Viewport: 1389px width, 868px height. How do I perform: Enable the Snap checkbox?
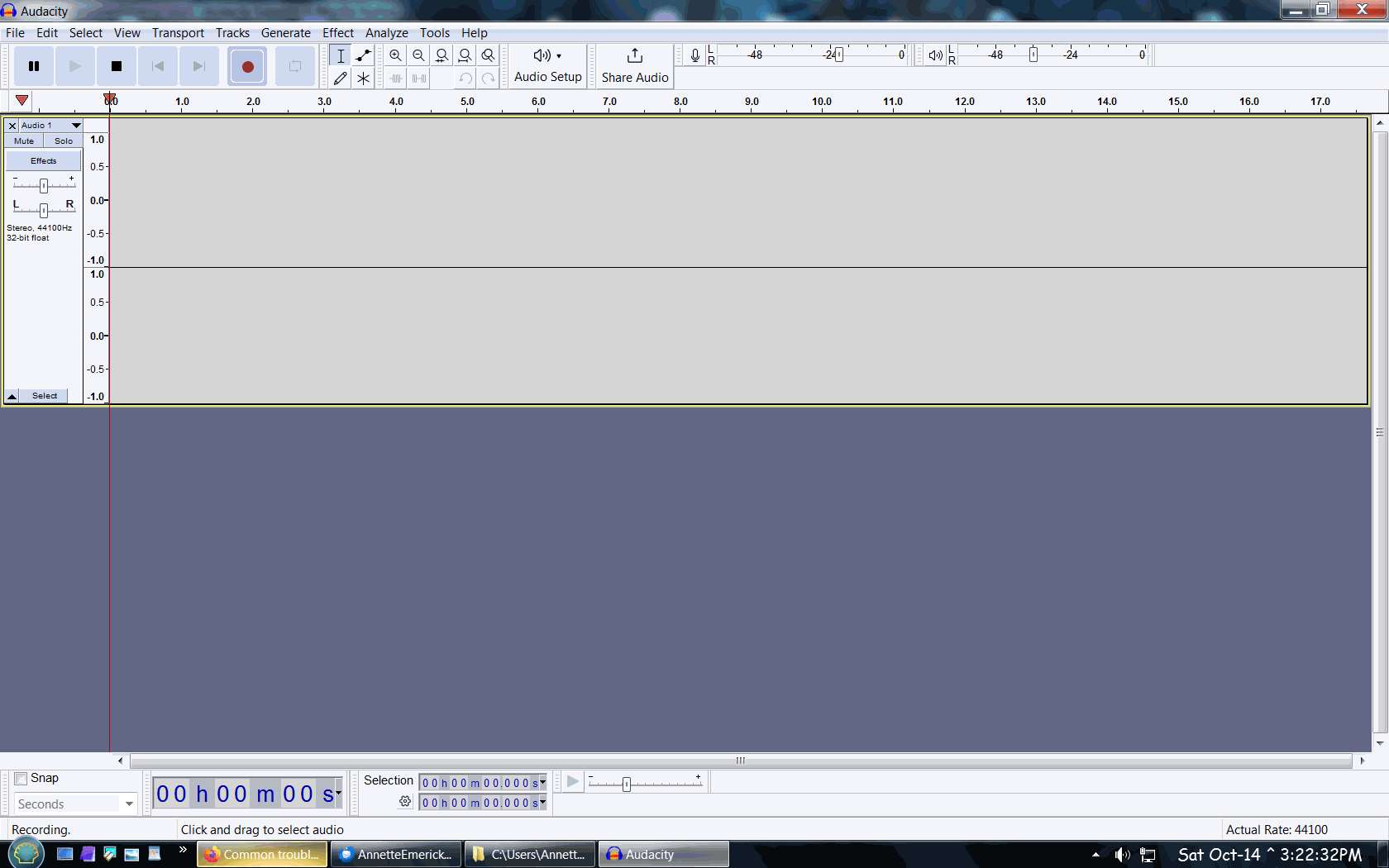pos(21,779)
